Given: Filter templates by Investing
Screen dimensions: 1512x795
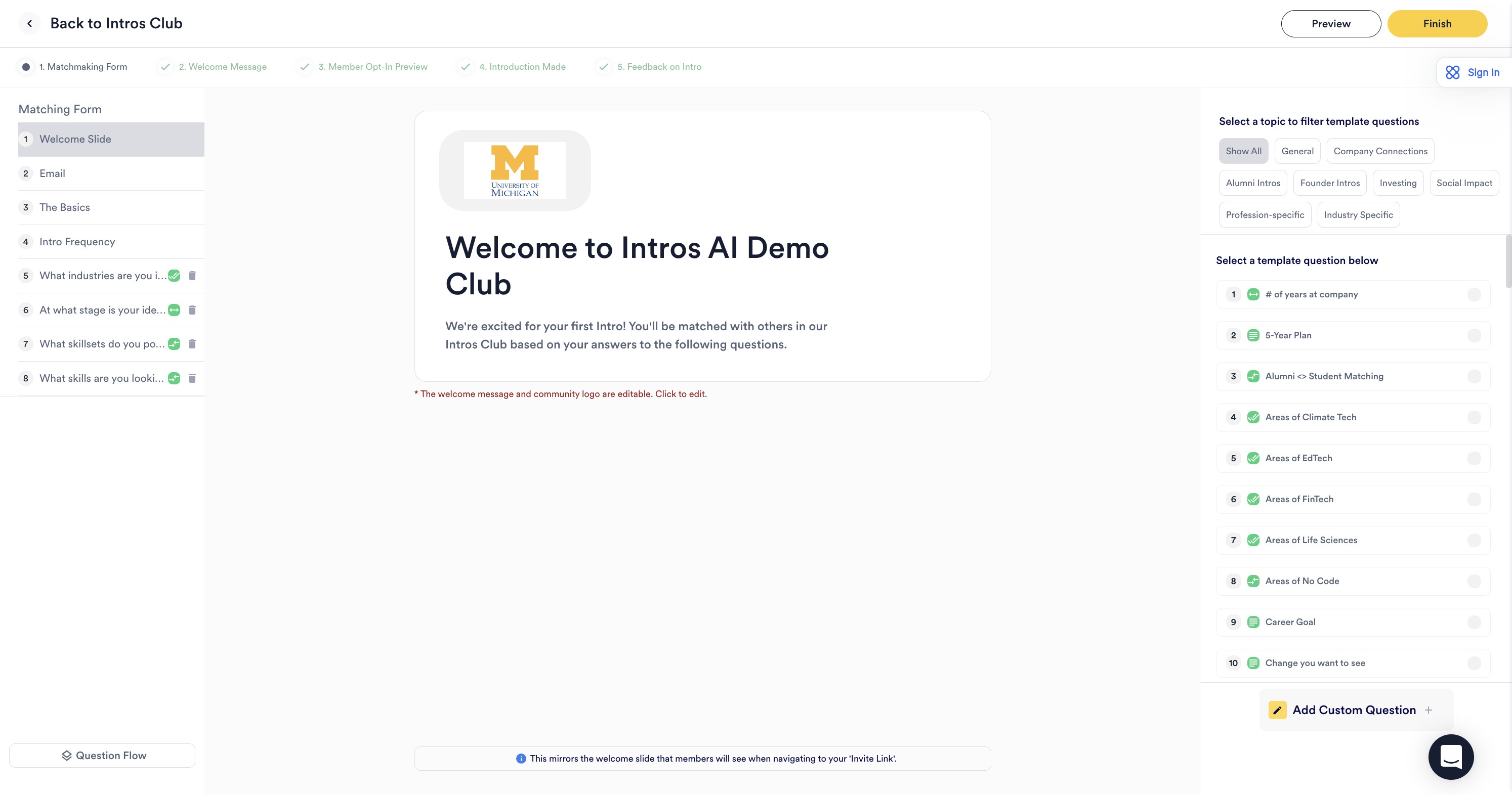Looking at the screenshot, I should pyautogui.click(x=1398, y=183).
